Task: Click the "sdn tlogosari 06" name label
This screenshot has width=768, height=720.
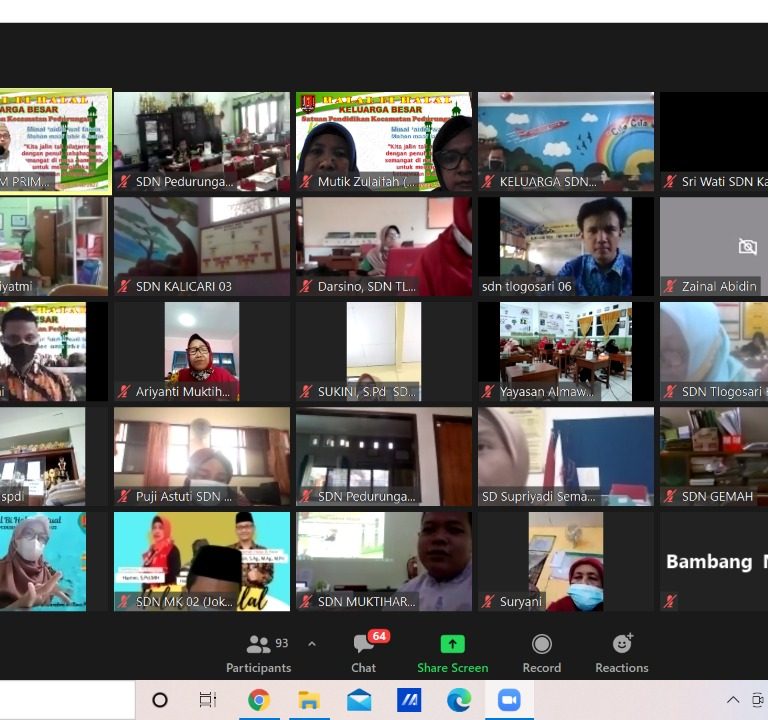Action: point(527,287)
